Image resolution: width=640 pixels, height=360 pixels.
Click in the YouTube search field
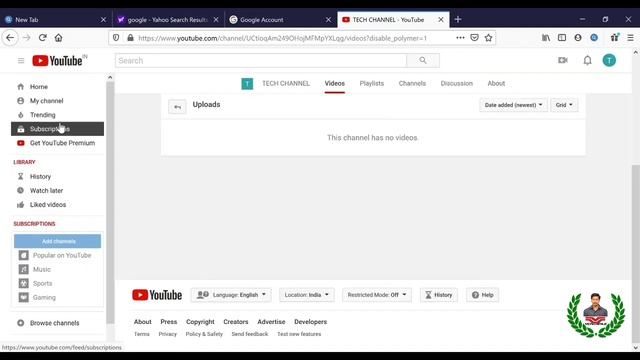[x=261, y=60]
